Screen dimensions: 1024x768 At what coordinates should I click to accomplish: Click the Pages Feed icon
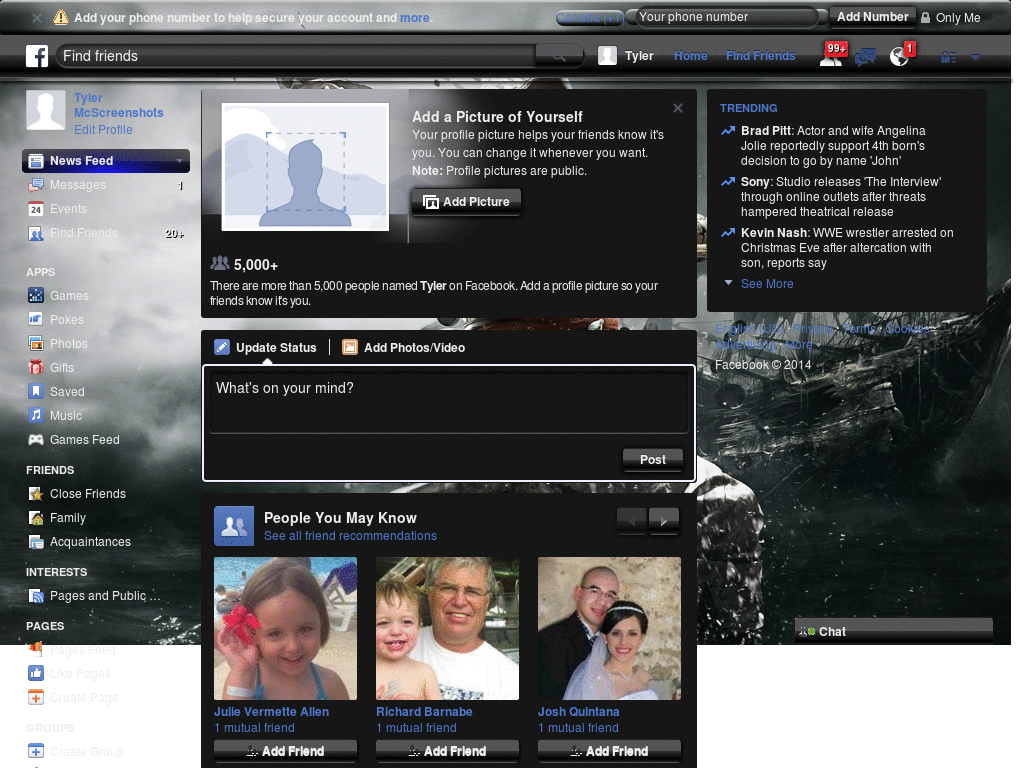click(x=36, y=650)
